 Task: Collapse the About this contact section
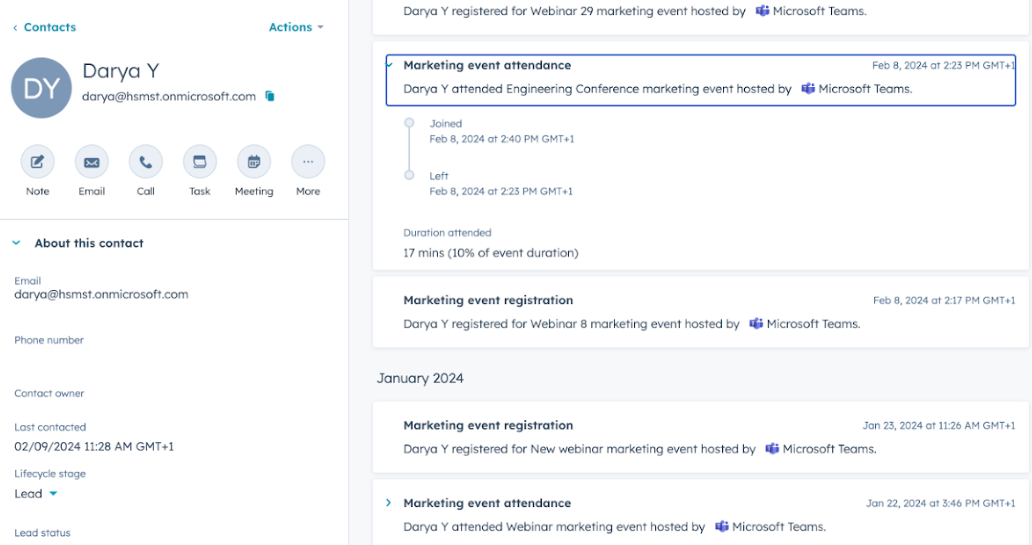[x=17, y=243]
